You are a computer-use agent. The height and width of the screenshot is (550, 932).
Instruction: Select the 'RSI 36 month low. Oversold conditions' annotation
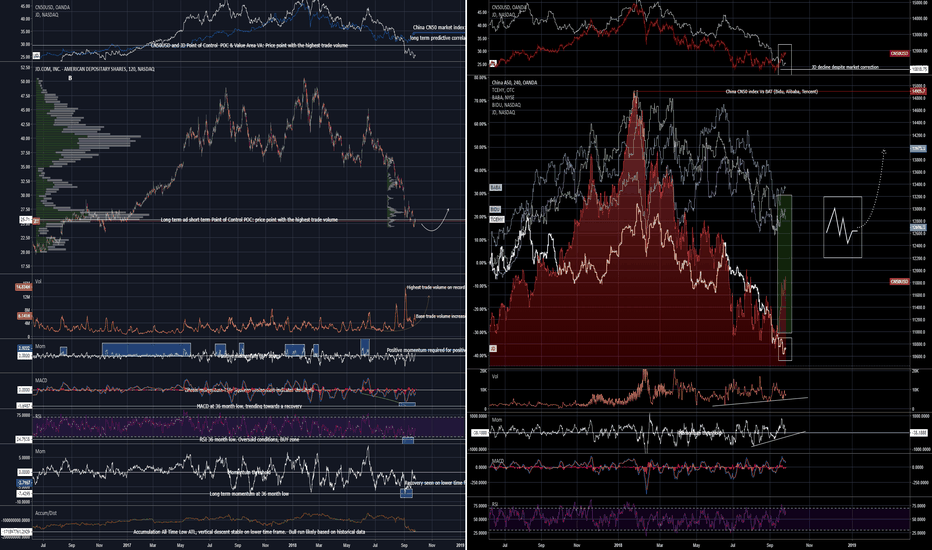coord(249,439)
